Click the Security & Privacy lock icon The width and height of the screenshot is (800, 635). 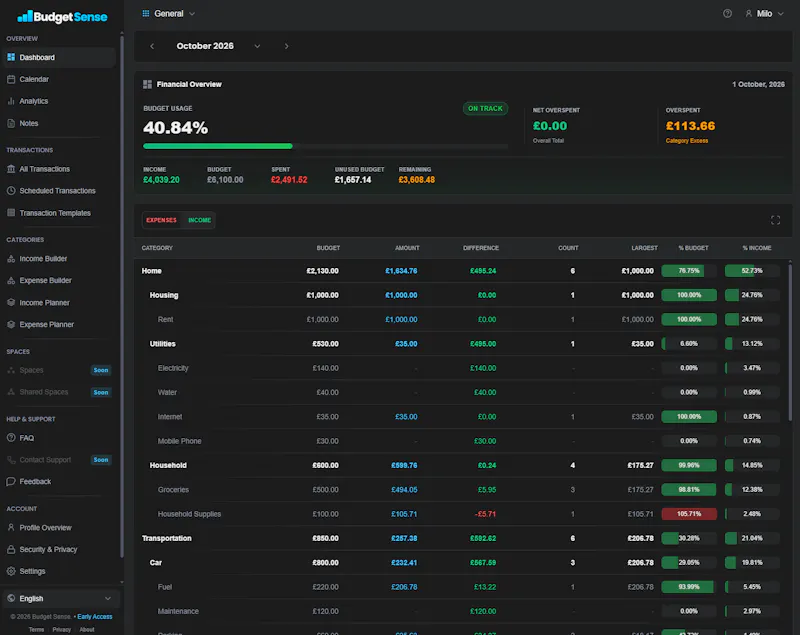(11, 549)
